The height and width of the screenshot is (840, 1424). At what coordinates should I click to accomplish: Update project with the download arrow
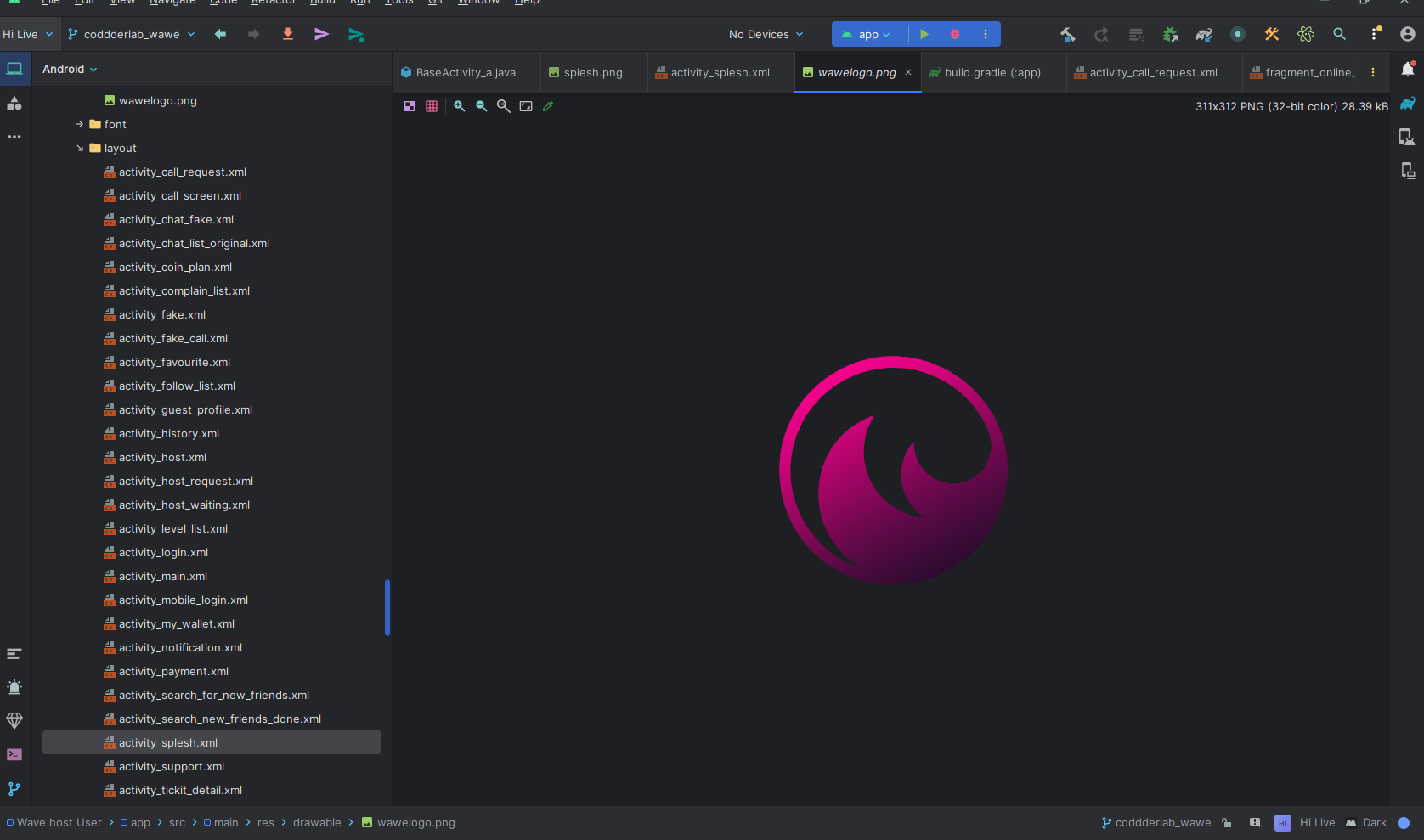[x=288, y=34]
